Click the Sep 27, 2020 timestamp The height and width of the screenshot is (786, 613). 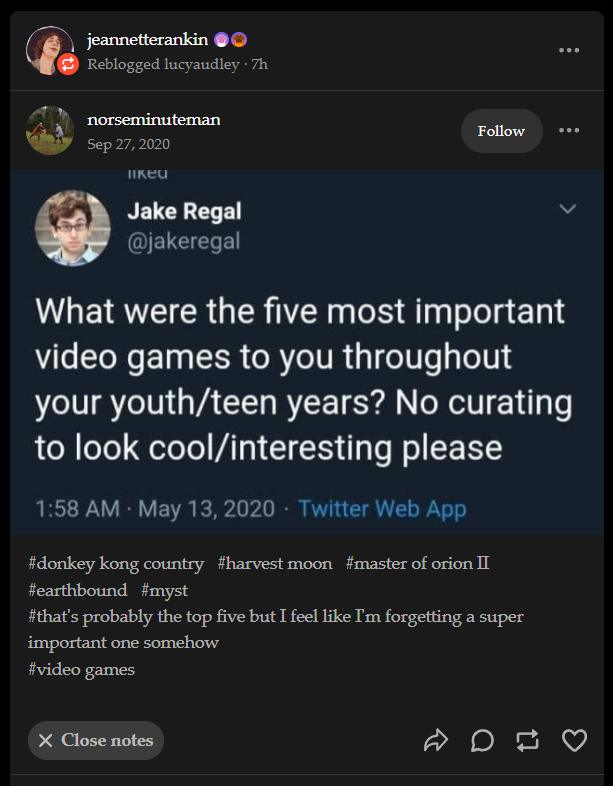click(128, 144)
